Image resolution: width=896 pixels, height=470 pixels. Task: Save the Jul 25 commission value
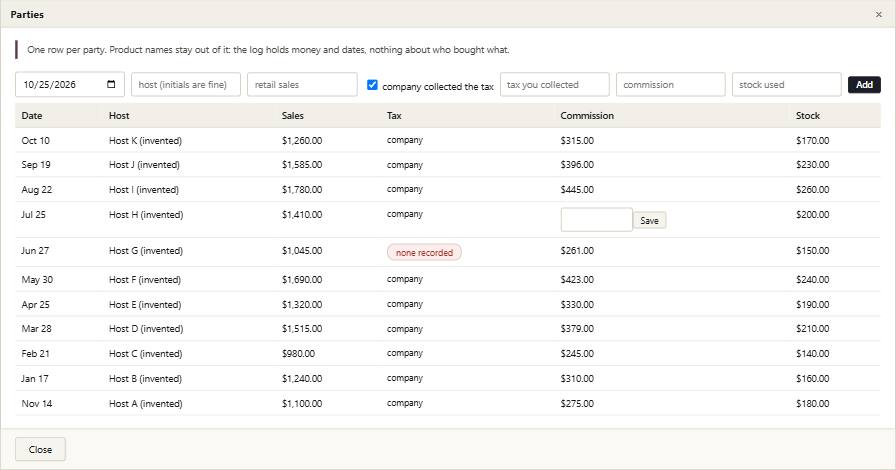tap(649, 220)
